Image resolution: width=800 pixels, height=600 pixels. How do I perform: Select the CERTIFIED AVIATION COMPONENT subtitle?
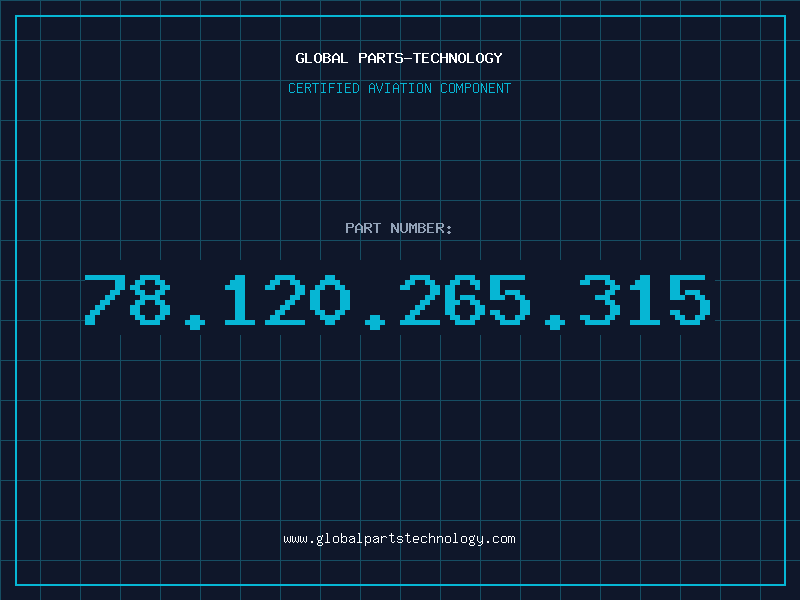(x=399, y=88)
